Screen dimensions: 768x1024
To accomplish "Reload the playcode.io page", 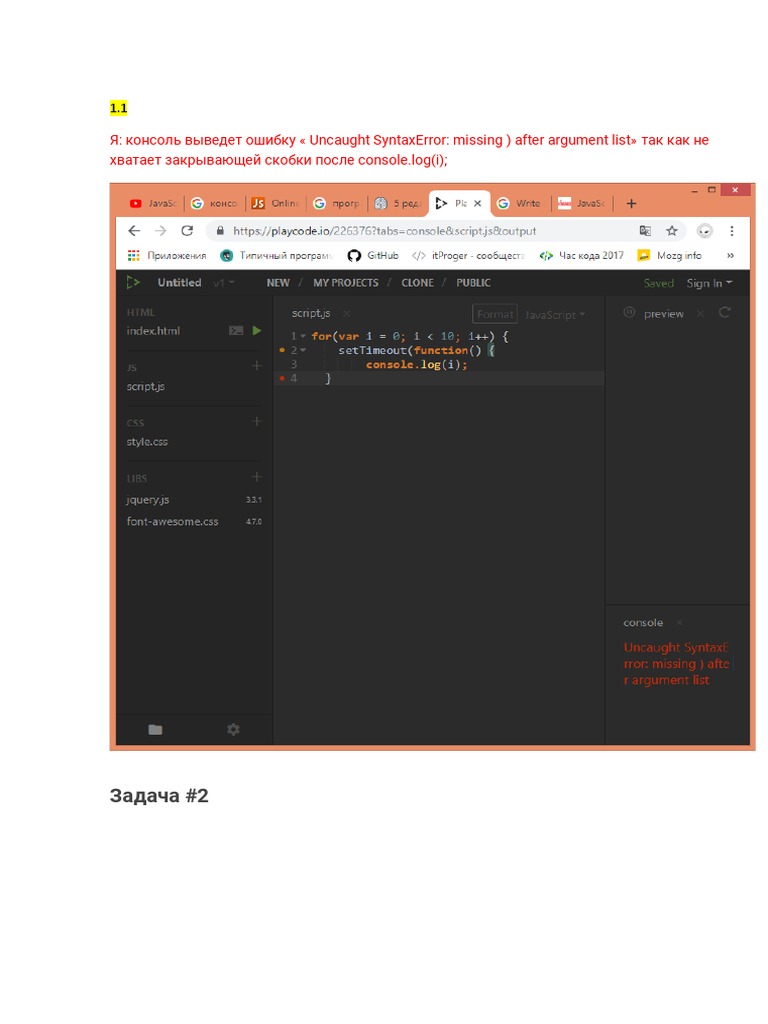I will (187, 231).
